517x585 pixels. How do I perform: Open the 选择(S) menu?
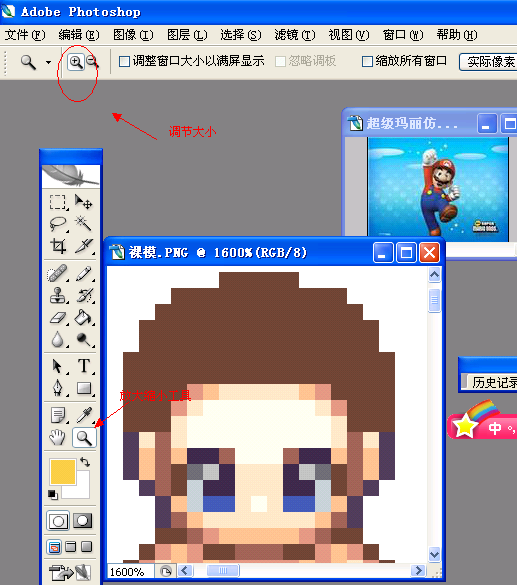[241, 35]
